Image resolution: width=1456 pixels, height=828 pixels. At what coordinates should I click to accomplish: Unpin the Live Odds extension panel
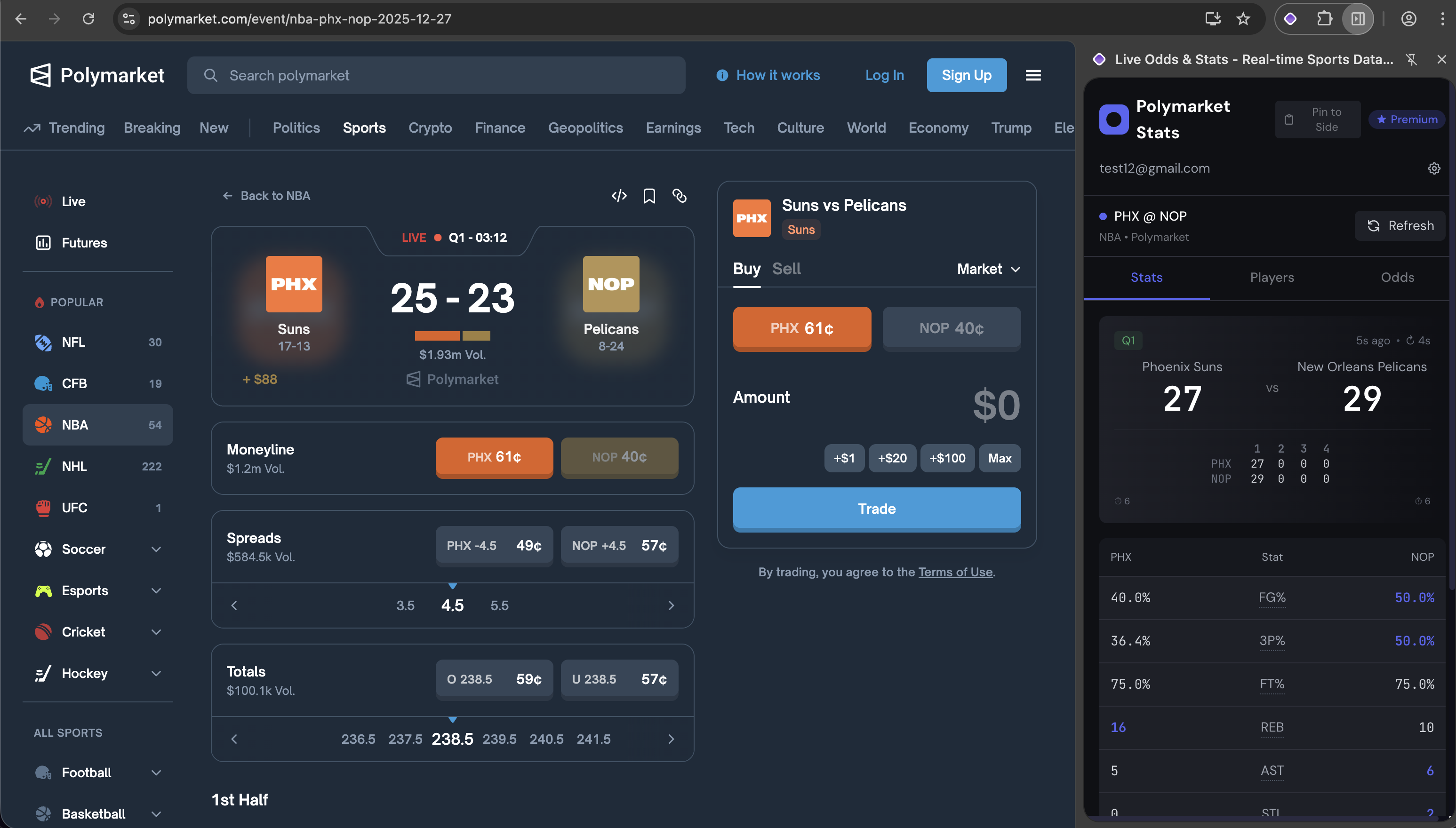[1411, 59]
